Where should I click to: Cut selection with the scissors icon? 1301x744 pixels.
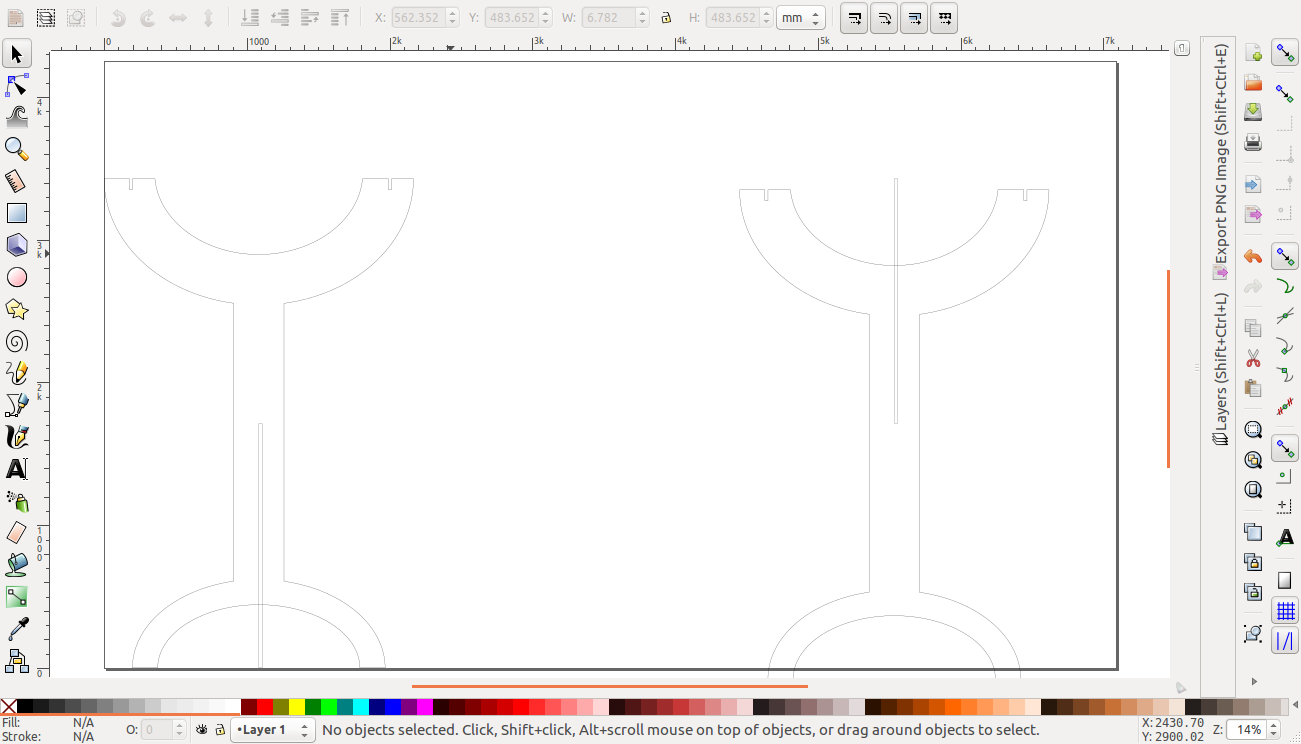pyautogui.click(x=1253, y=358)
